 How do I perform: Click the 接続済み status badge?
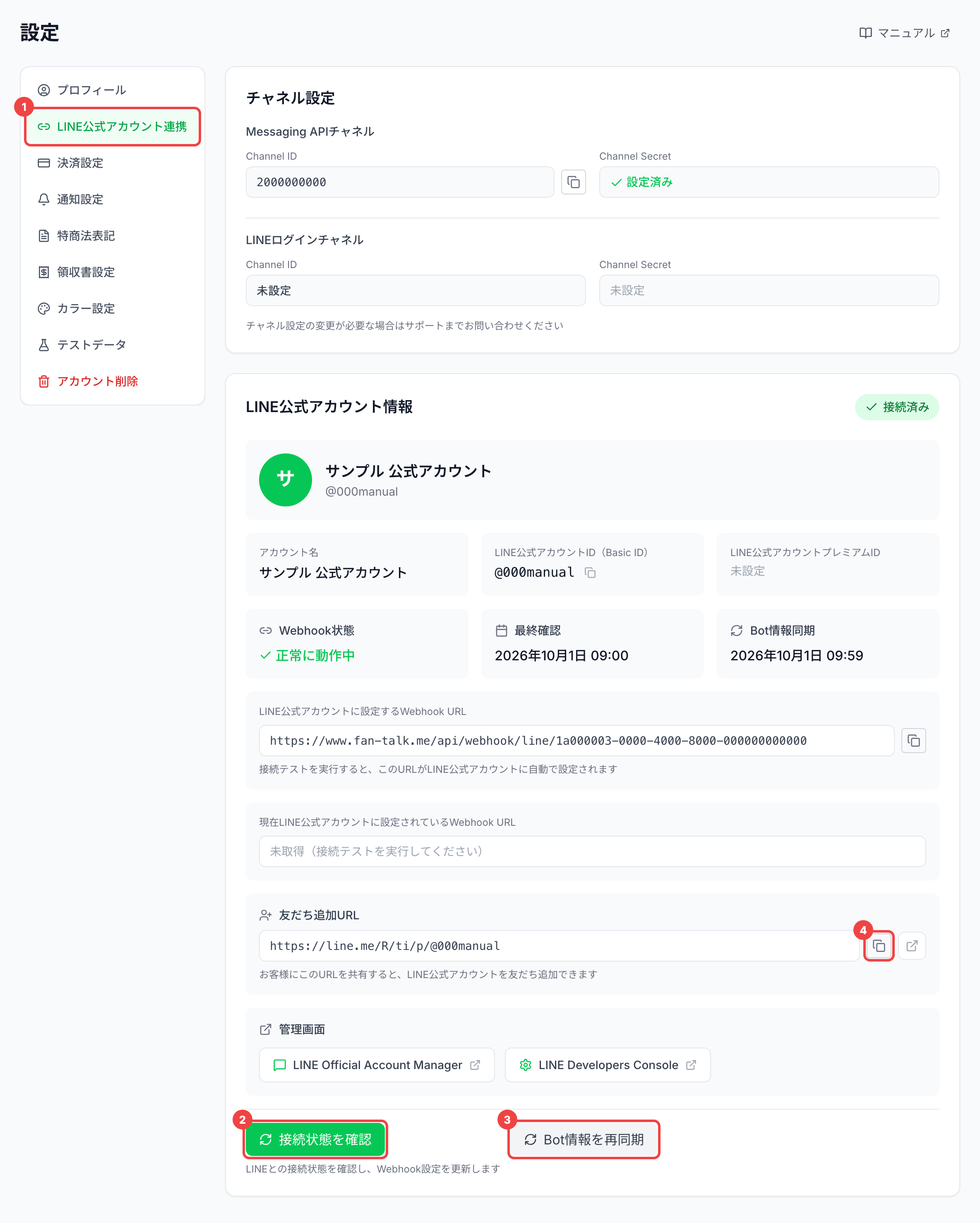coord(896,407)
